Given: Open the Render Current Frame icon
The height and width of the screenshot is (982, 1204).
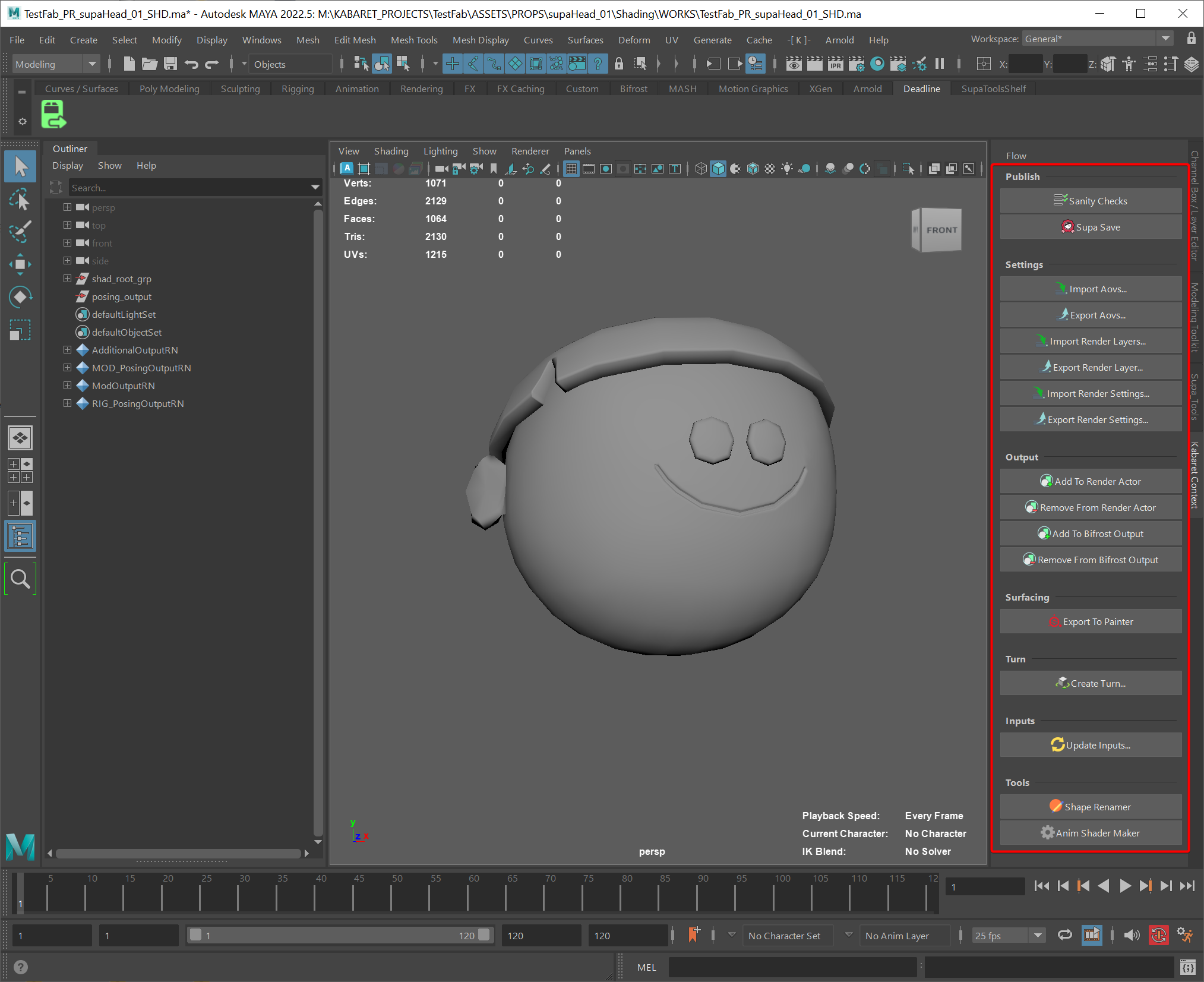Looking at the screenshot, I should tap(815, 64).
